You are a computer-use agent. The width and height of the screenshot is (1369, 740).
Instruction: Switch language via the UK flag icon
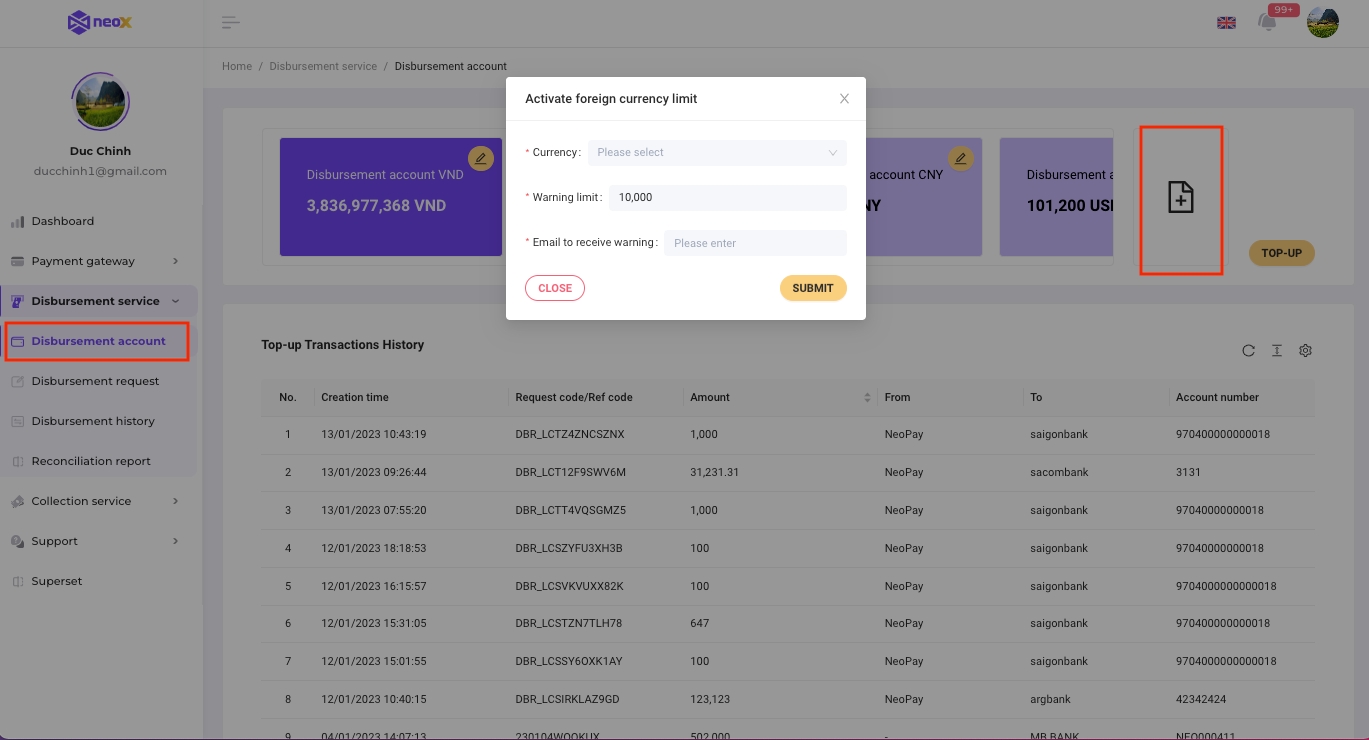(x=1226, y=23)
